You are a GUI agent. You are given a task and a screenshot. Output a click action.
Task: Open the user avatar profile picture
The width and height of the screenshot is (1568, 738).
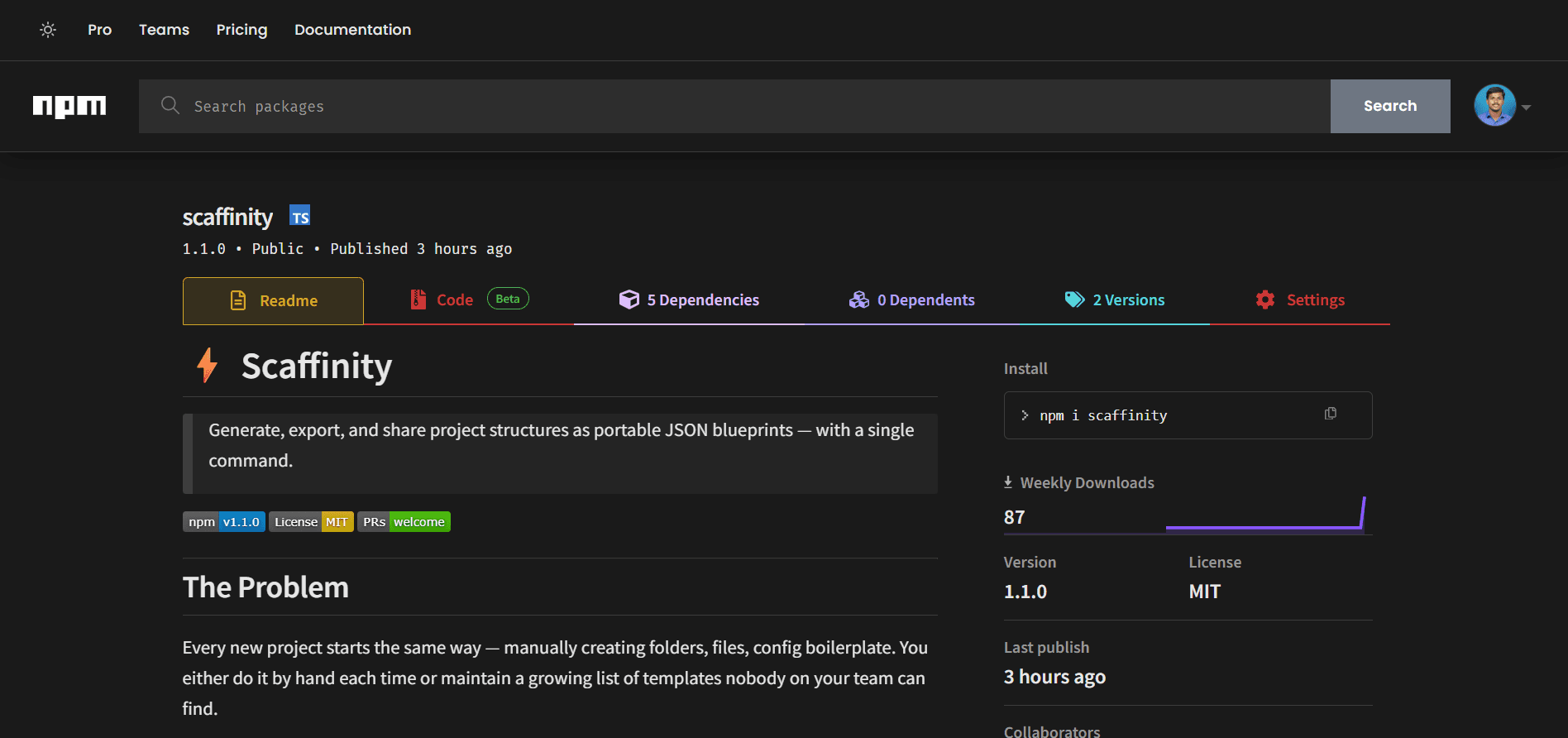[1494, 106]
